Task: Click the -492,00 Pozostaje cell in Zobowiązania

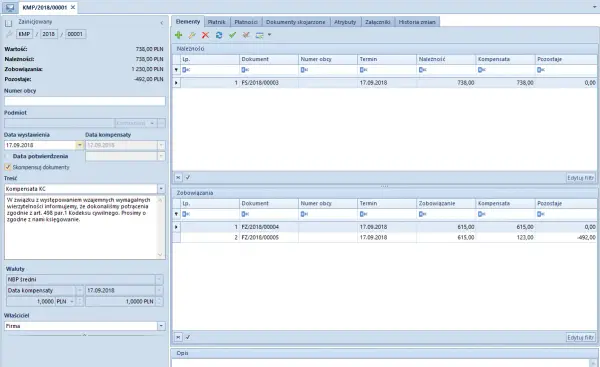Action: tap(566, 238)
